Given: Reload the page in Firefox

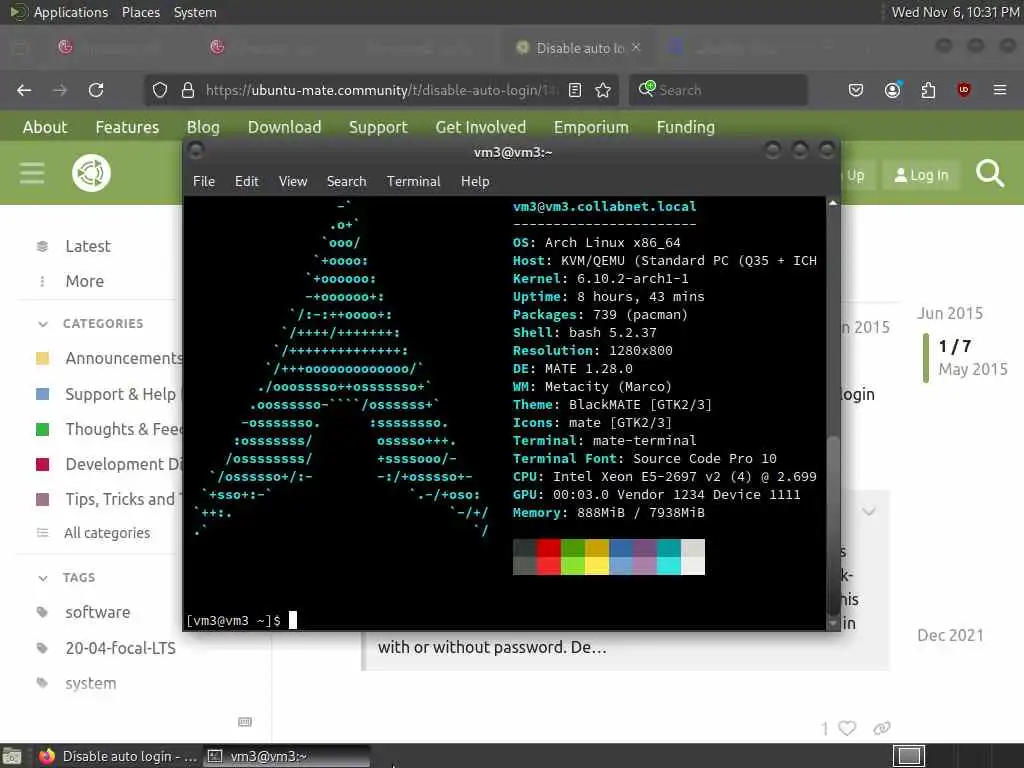Looking at the screenshot, I should (x=96, y=90).
